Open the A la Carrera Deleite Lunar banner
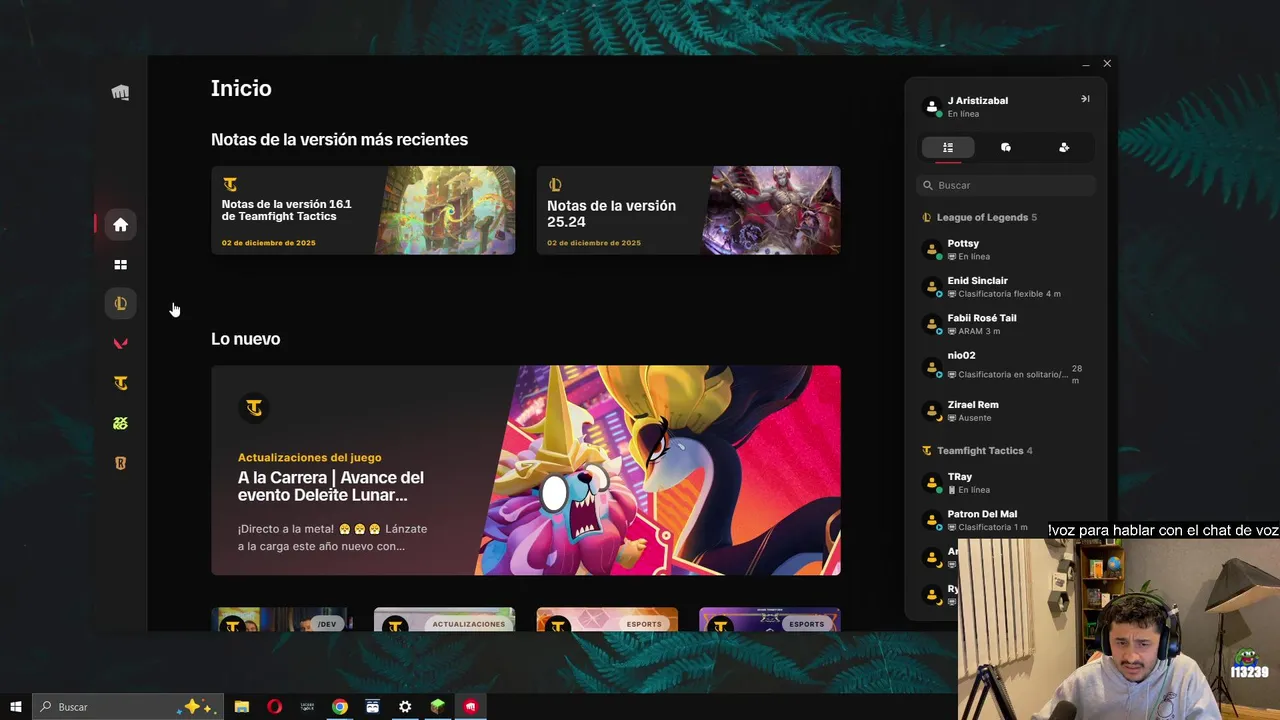This screenshot has height=720, width=1280. point(526,470)
